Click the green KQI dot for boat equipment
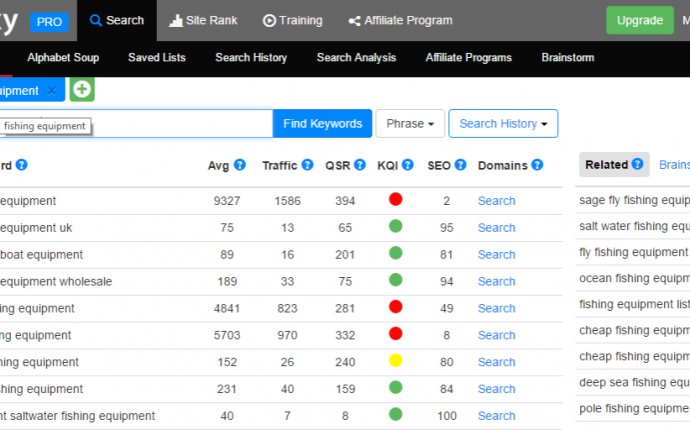The height and width of the screenshot is (430, 690). coord(395,253)
